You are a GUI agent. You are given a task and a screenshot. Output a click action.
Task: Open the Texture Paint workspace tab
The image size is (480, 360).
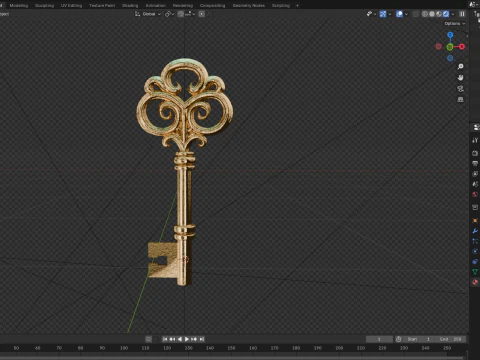102,5
